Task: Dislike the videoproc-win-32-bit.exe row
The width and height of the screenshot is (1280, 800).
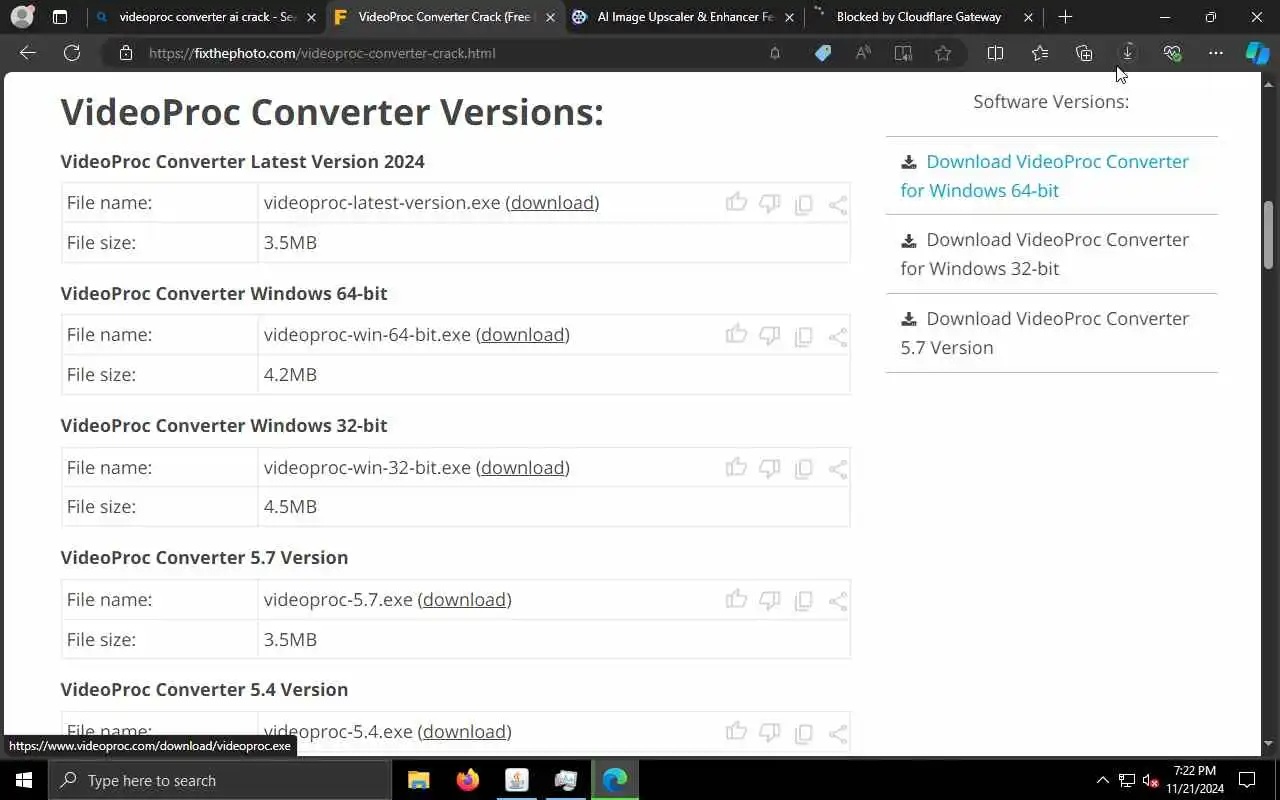Action: tap(769, 467)
